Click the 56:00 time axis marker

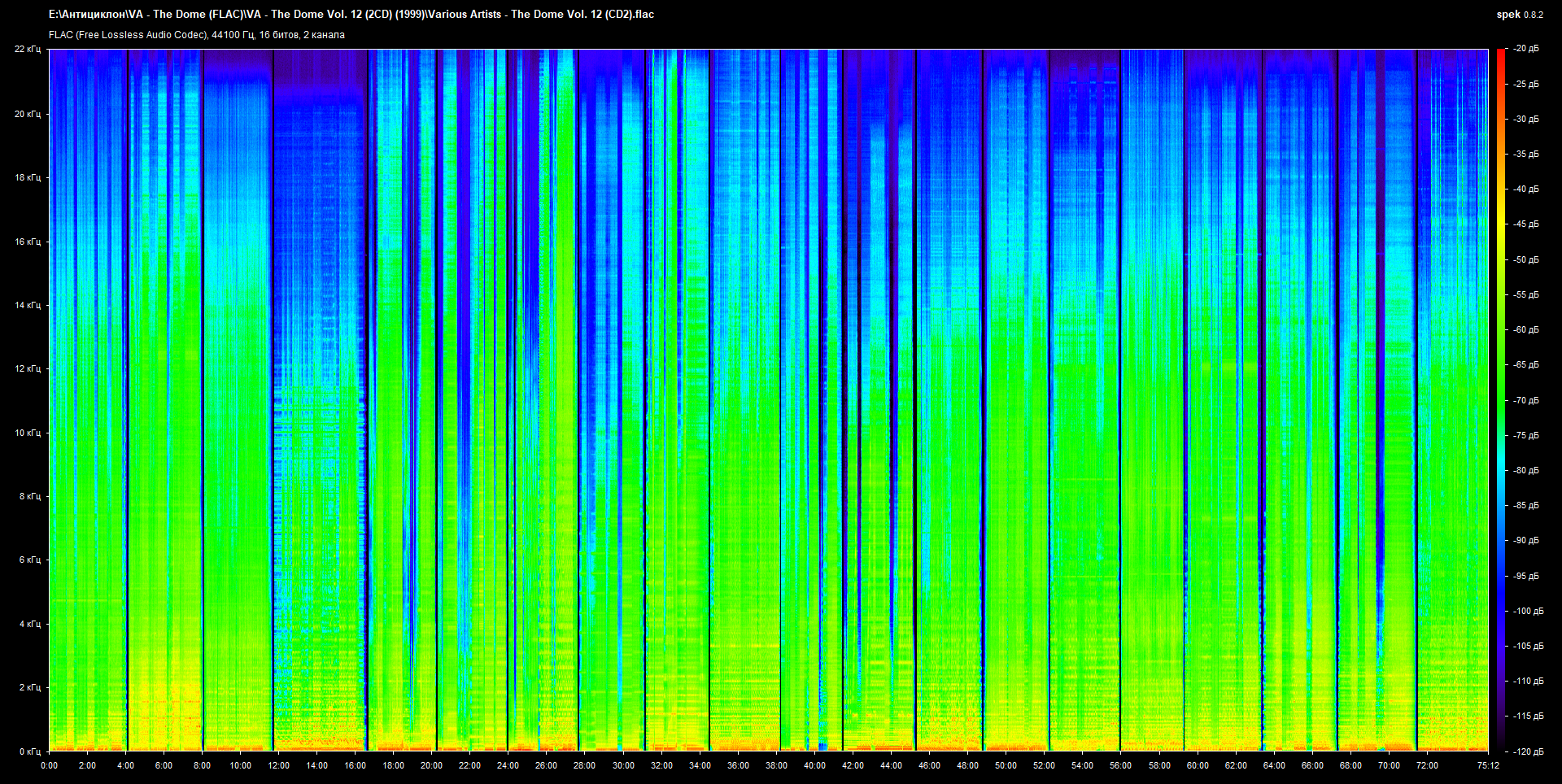coord(1120,765)
